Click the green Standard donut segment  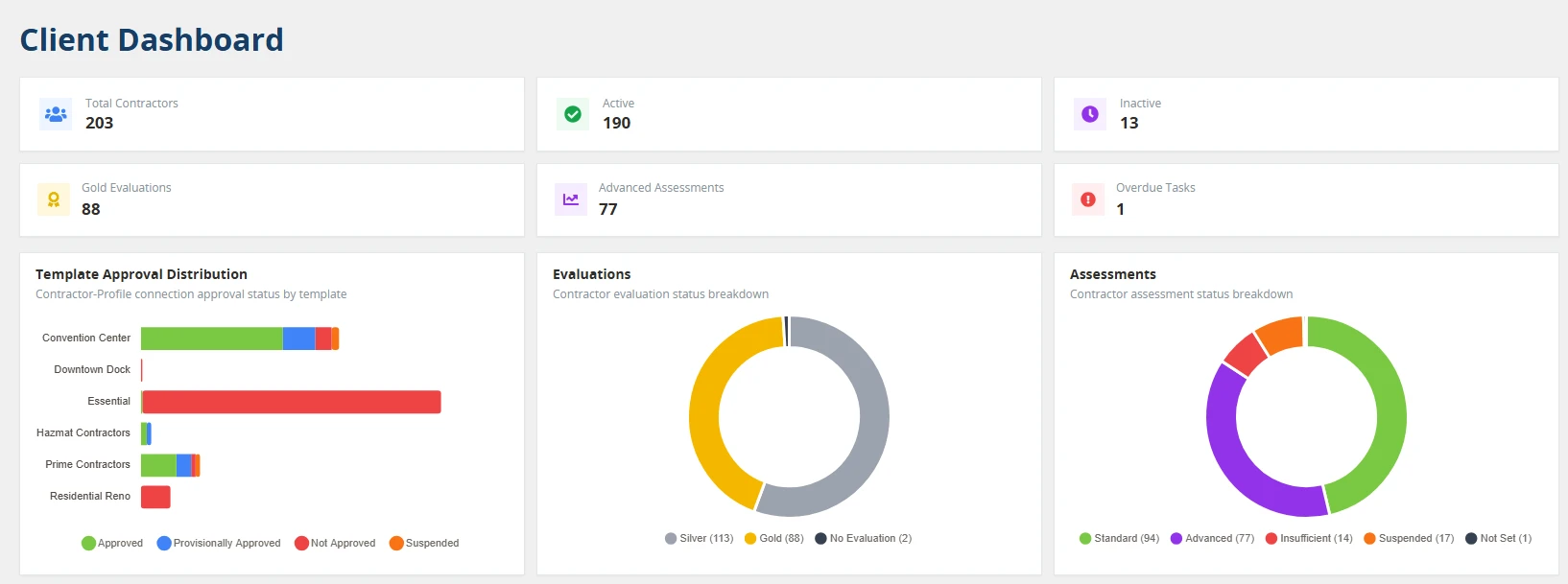pos(1390,403)
